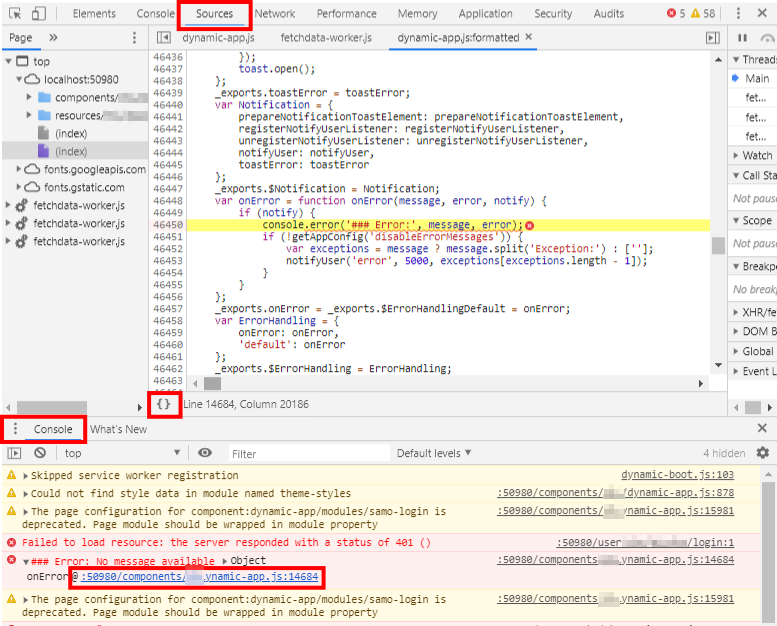Switch to What's New drawer tab
Image resolution: width=777 pixels, height=626 pixels.
click(118, 429)
